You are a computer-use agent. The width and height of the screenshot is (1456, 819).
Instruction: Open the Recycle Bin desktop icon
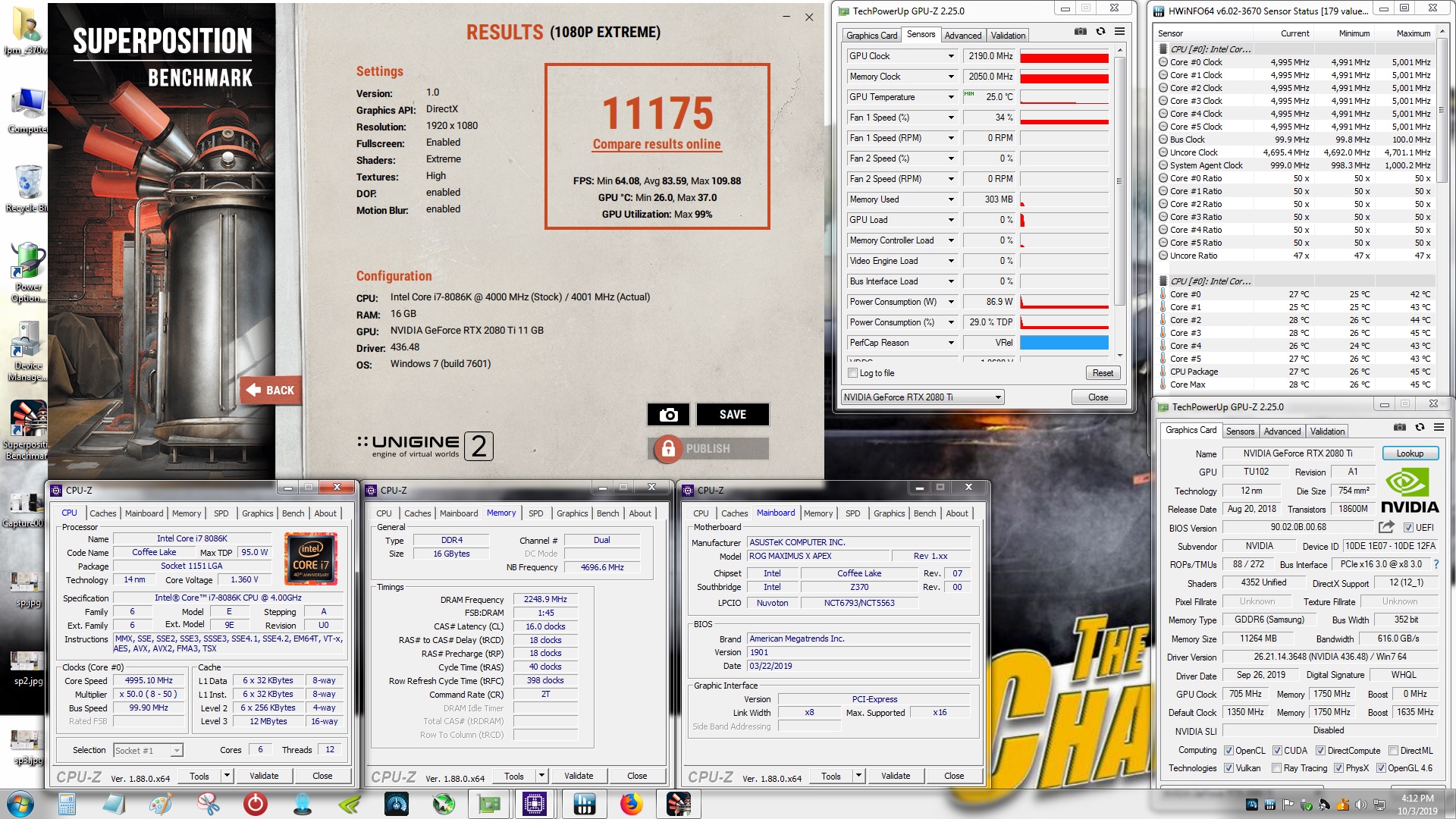[x=28, y=187]
